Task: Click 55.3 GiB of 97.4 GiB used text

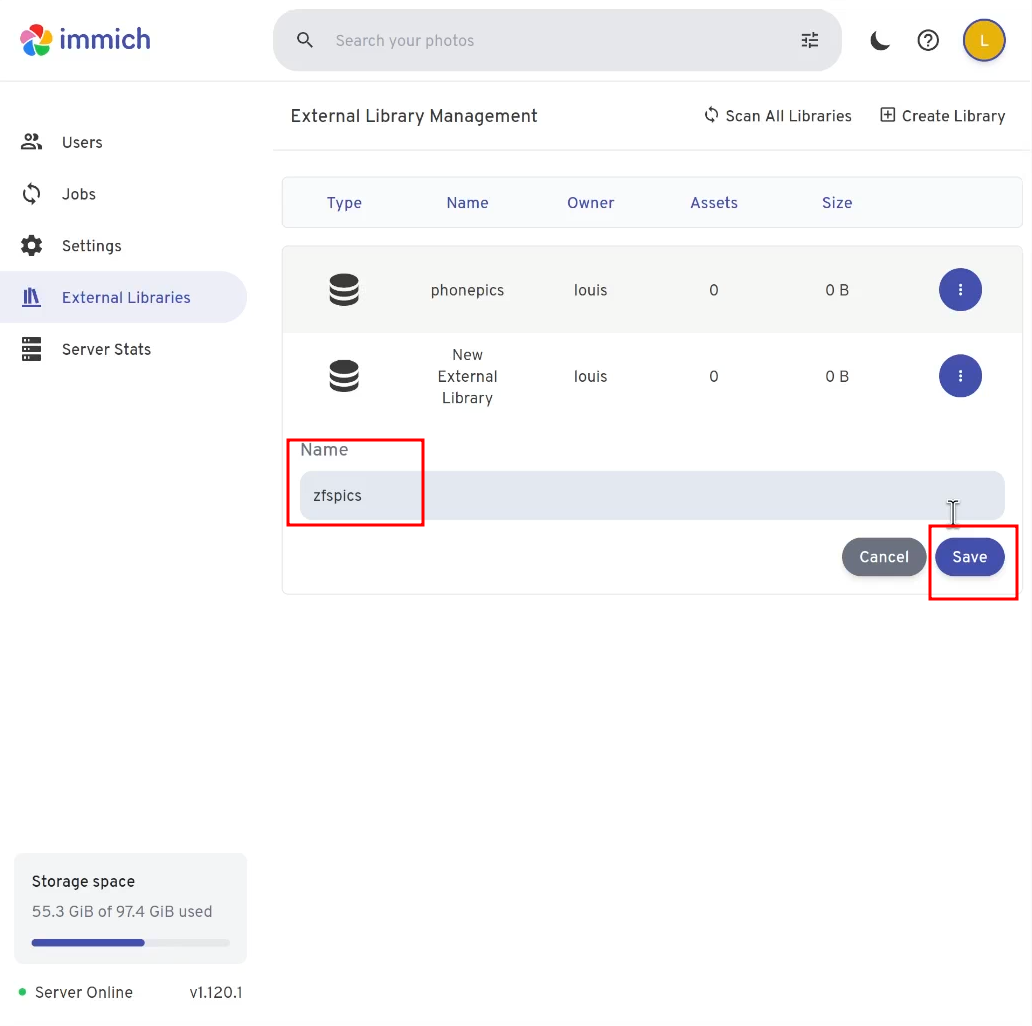Action: pyautogui.click(x=122, y=911)
